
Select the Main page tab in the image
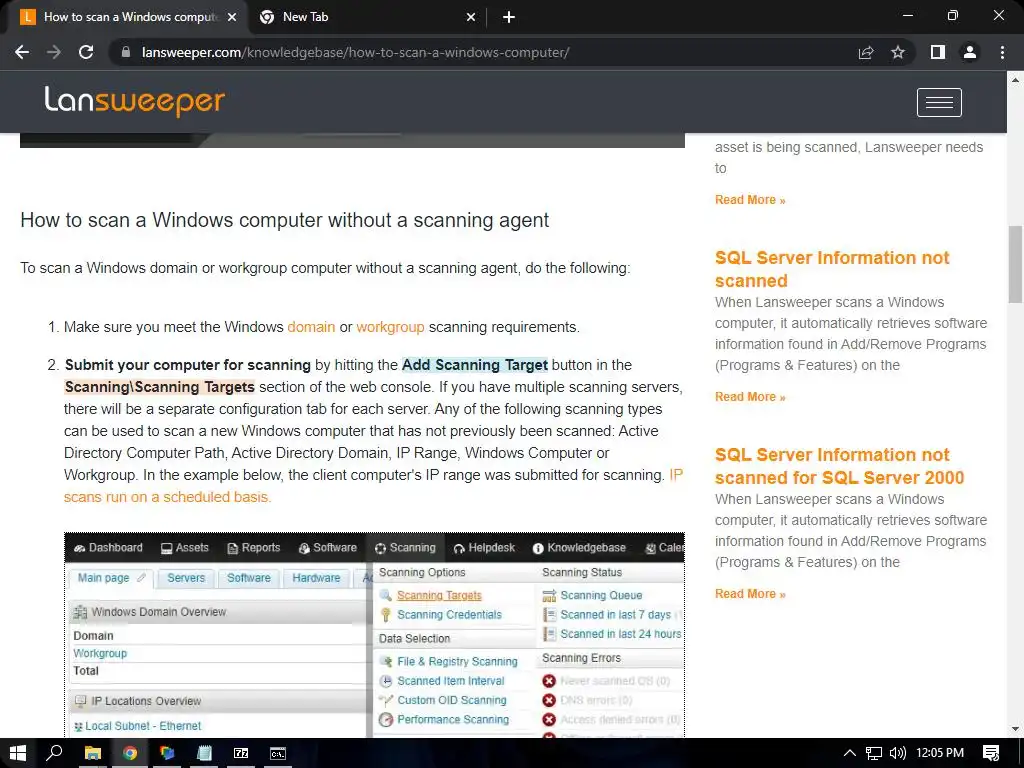coord(110,578)
